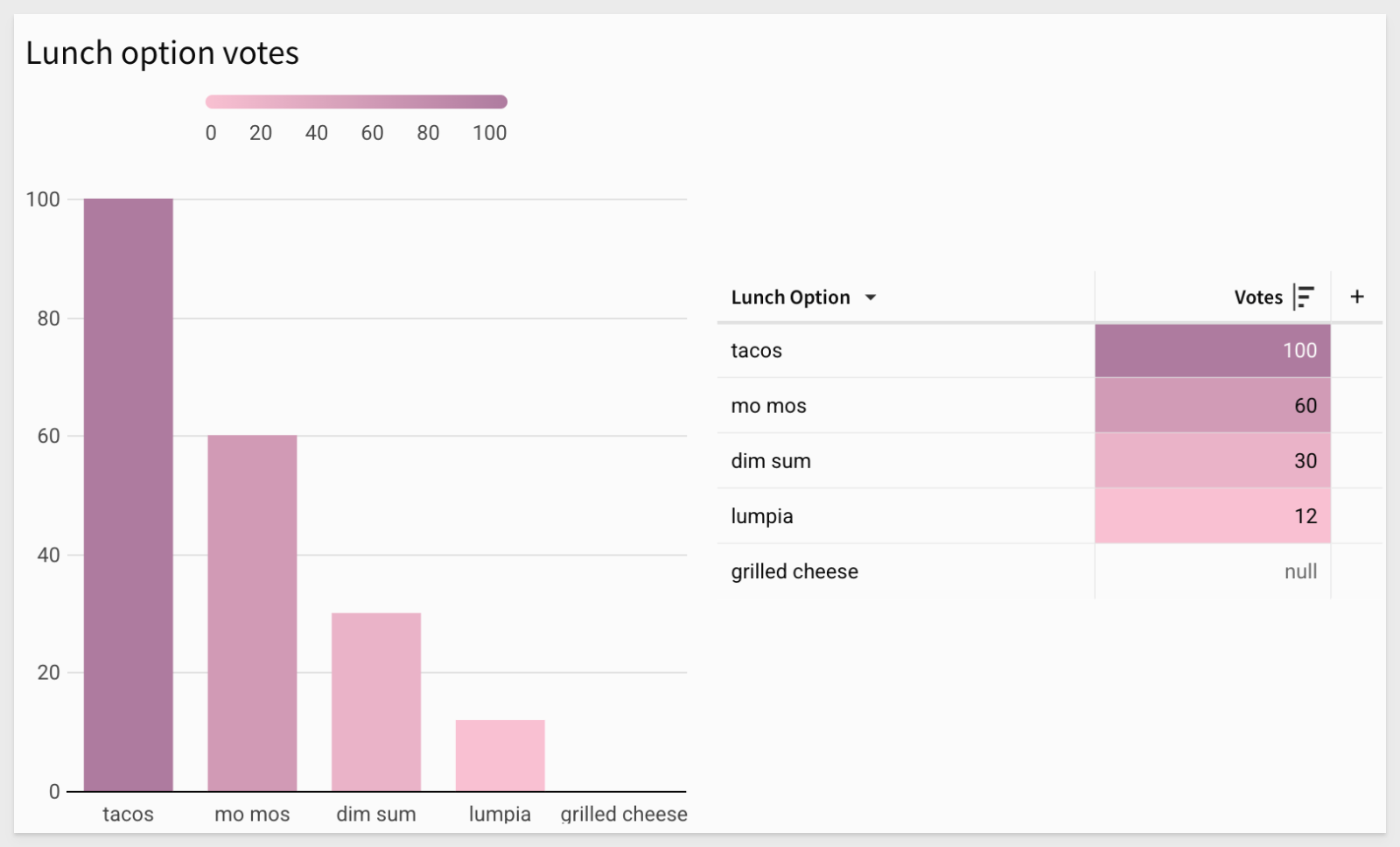Select the mo mos bar in chart

pyautogui.click(x=252, y=612)
